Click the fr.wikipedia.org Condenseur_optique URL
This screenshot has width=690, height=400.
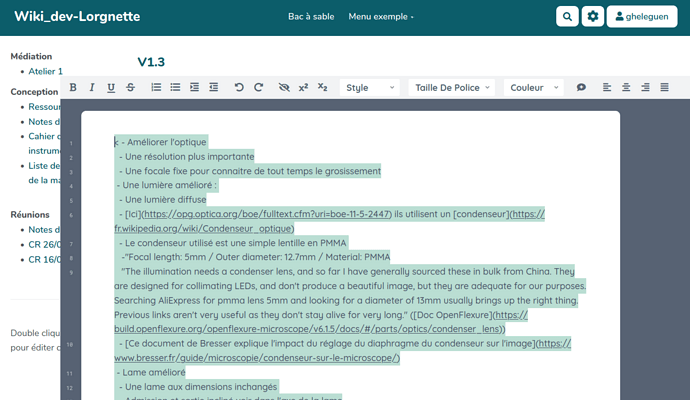[x=203, y=229]
